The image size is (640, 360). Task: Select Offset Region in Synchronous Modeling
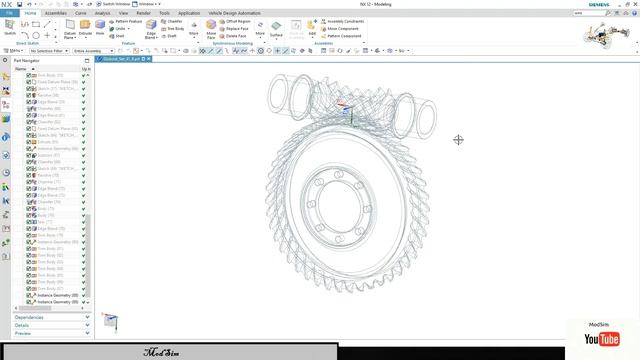point(235,21)
